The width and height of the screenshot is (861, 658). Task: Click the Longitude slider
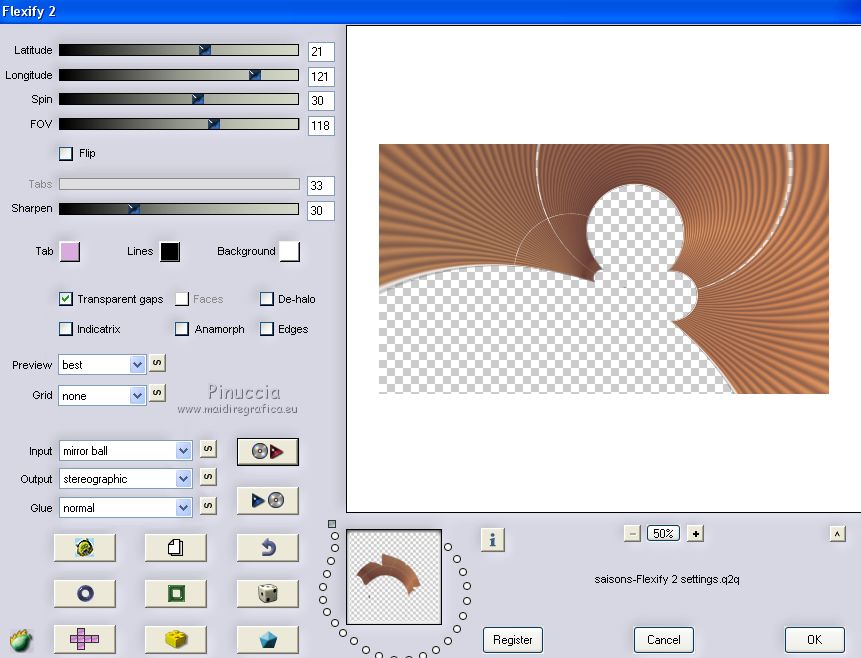coord(179,75)
